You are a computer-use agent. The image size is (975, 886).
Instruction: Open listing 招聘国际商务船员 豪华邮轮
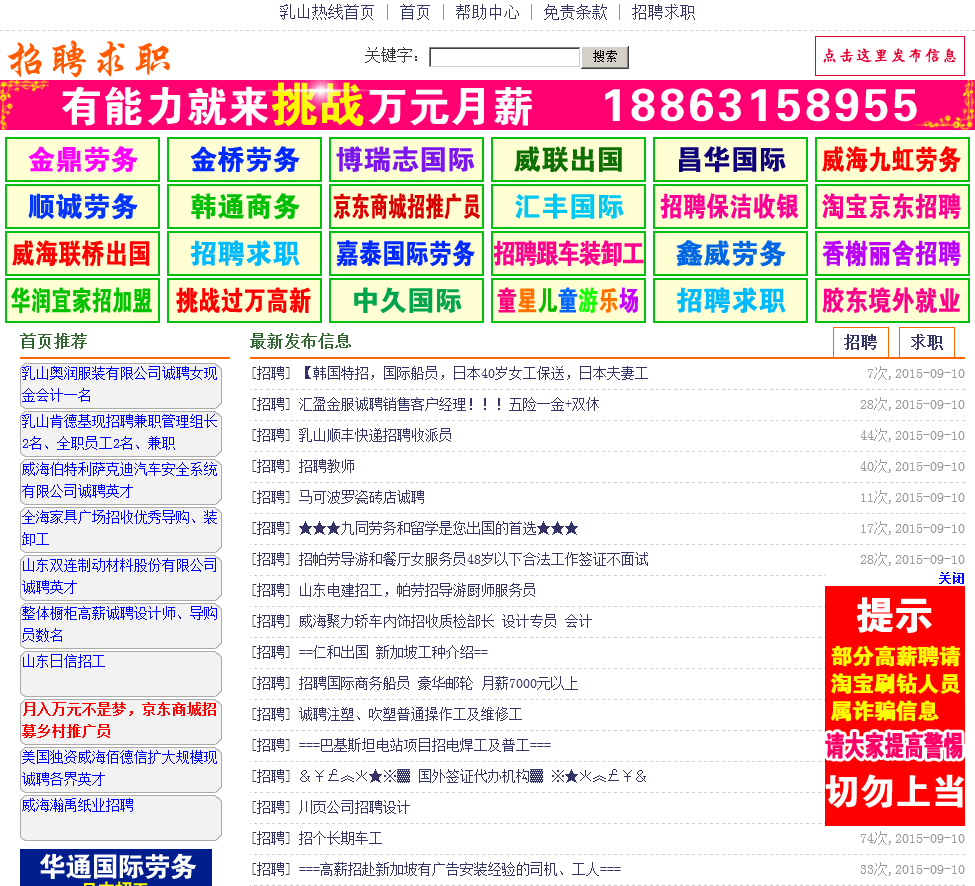click(438, 683)
